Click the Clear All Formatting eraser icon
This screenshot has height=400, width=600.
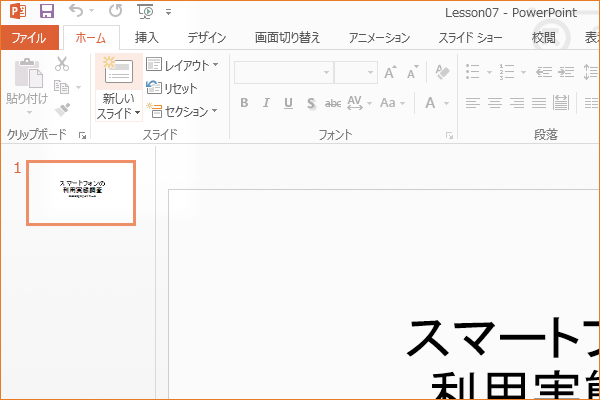point(442,72)
